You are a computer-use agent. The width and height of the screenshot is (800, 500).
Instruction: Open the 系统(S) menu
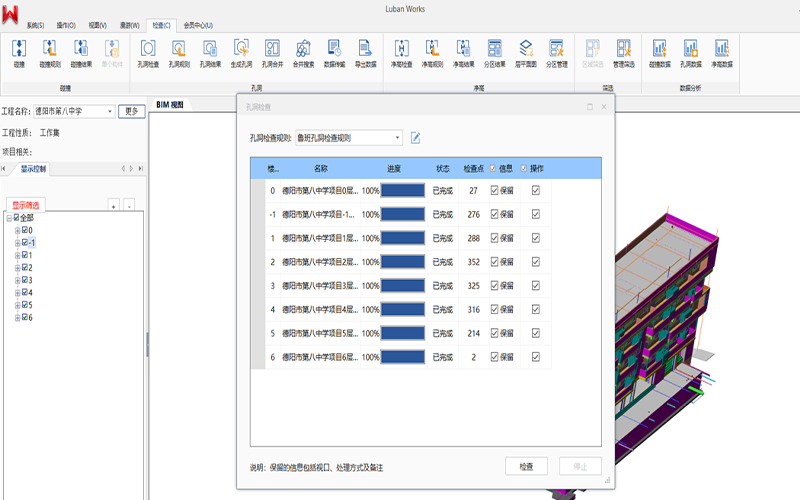(x=35, y=25)
